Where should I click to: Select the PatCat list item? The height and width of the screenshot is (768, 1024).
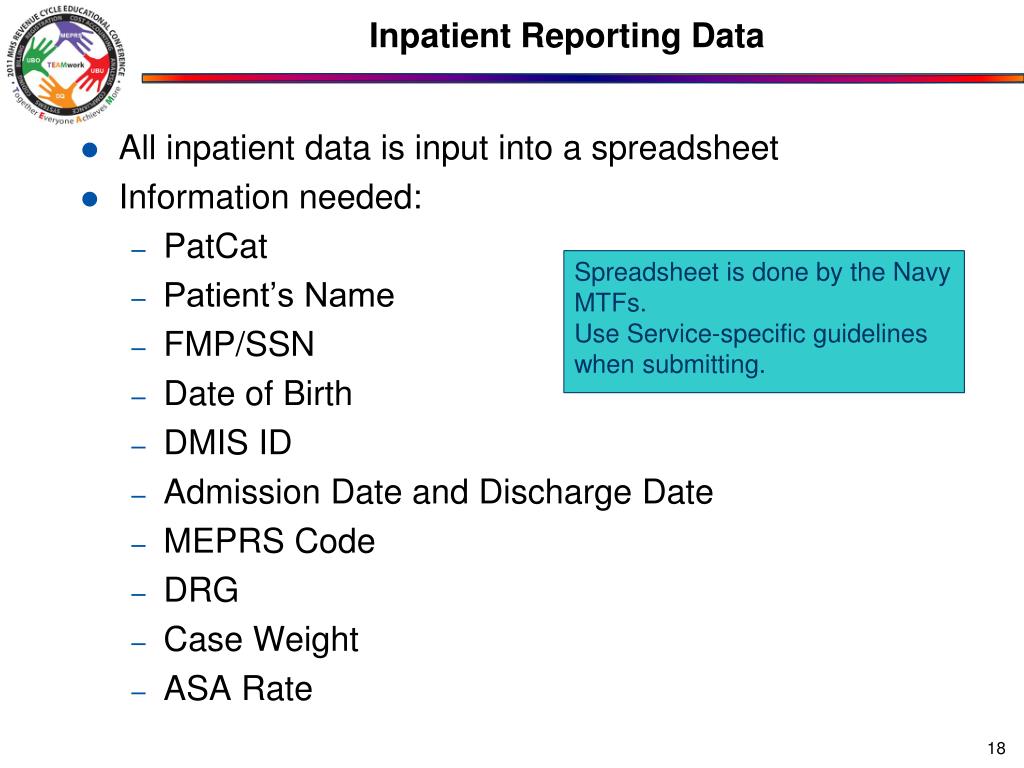point(216,246)
